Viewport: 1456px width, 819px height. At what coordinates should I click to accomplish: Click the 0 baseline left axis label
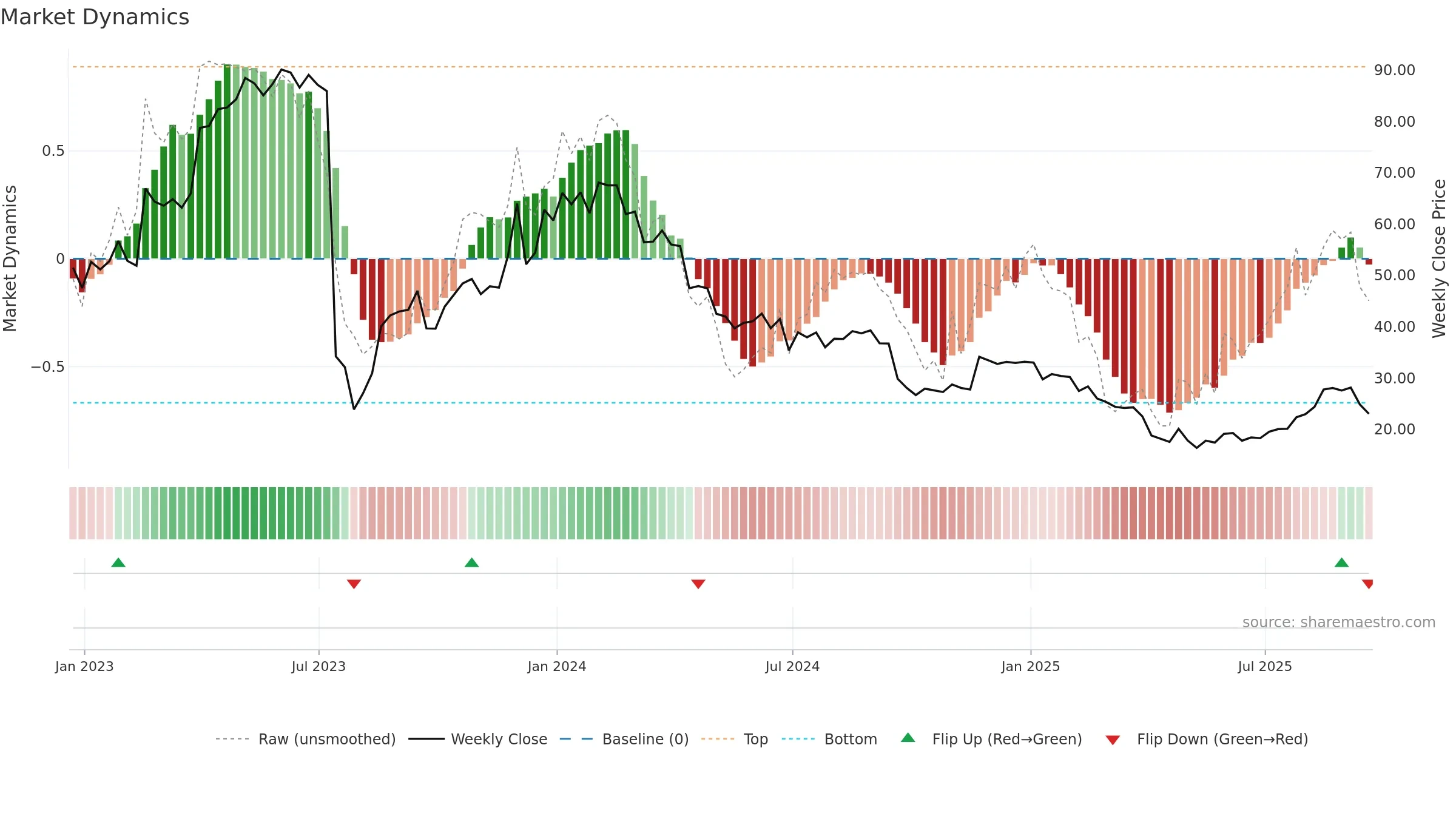[x=60, y=259]
